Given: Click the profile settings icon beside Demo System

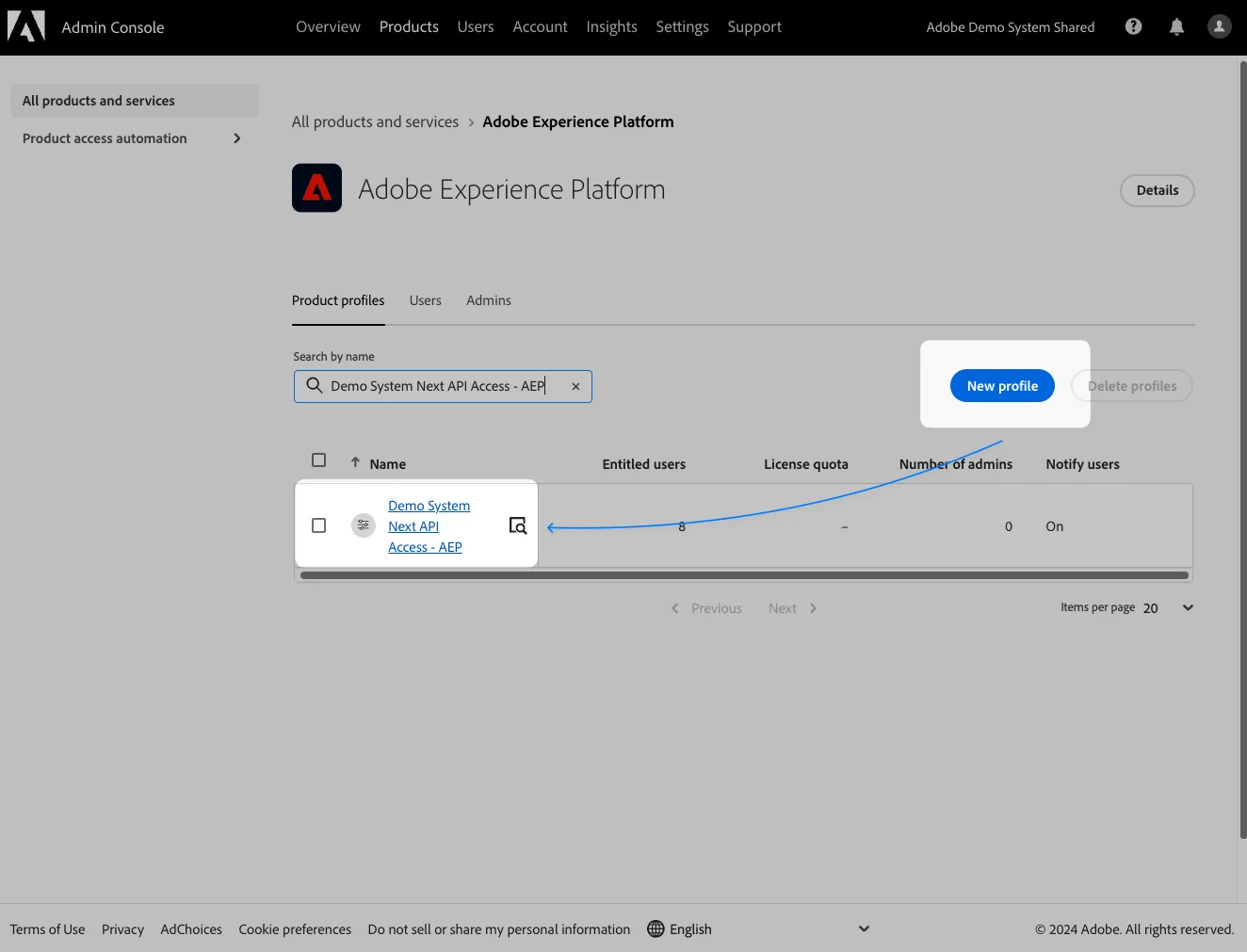Looking at the screenshot, I should pos(364,525).
